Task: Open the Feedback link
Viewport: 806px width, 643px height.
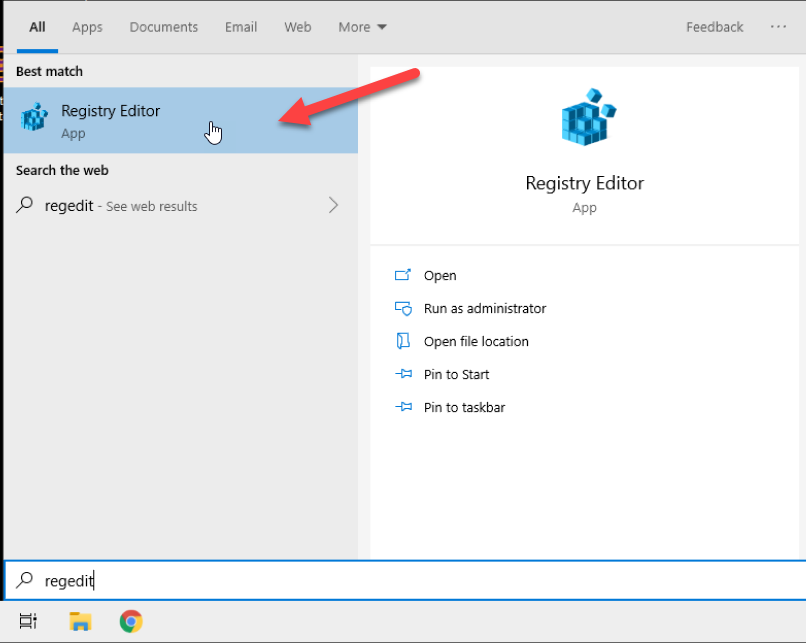Action: (715, 27)
